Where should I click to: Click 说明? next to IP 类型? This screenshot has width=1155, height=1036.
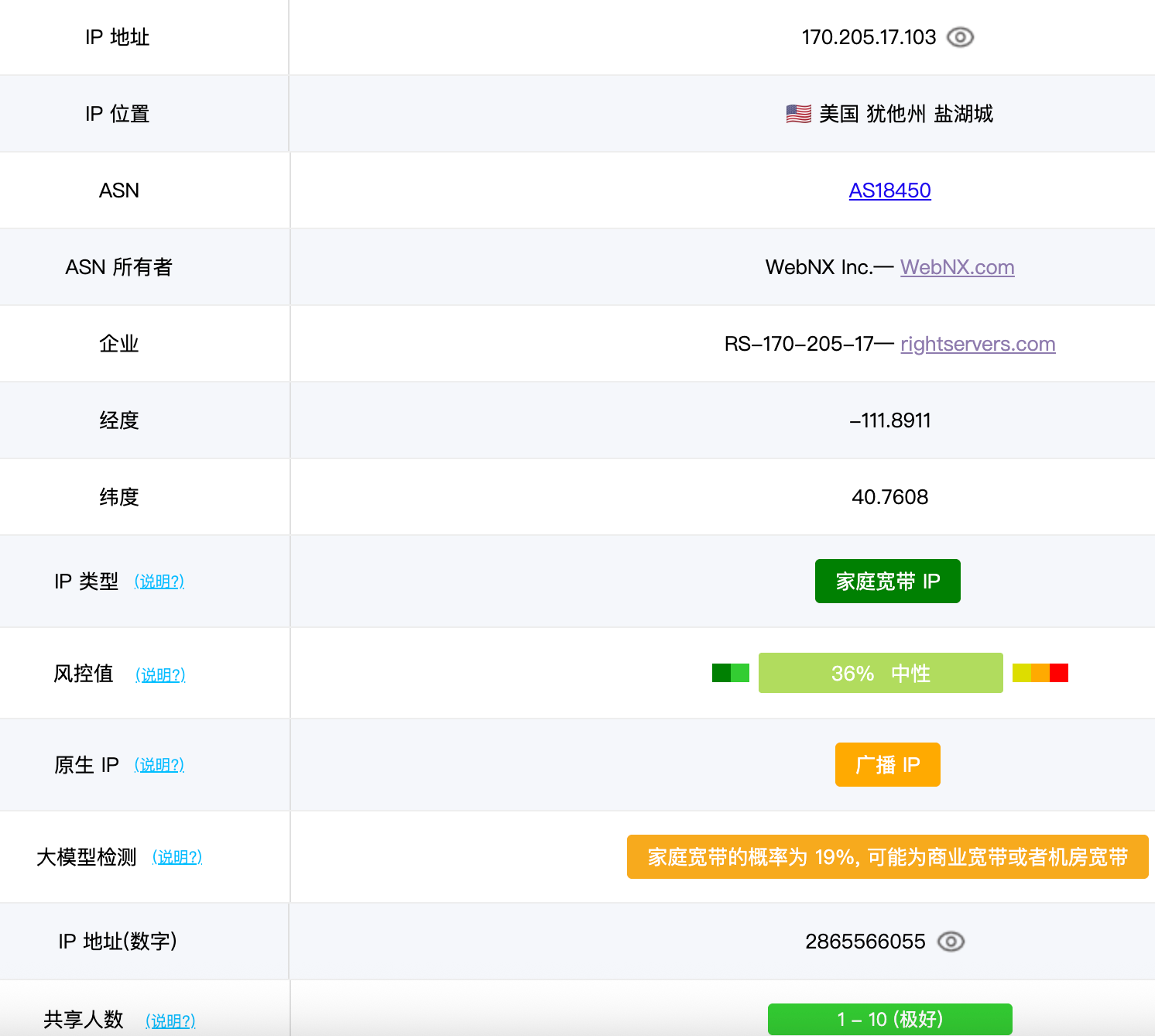point(159,581)
